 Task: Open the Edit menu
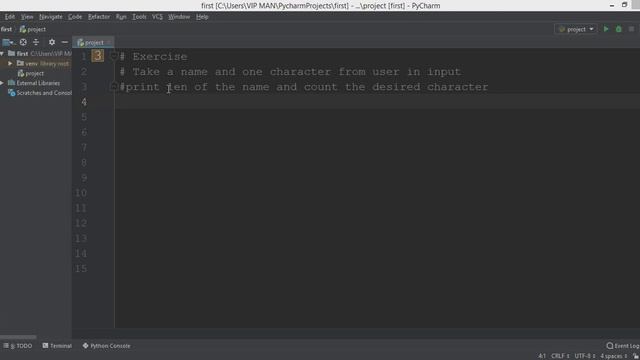10,17
